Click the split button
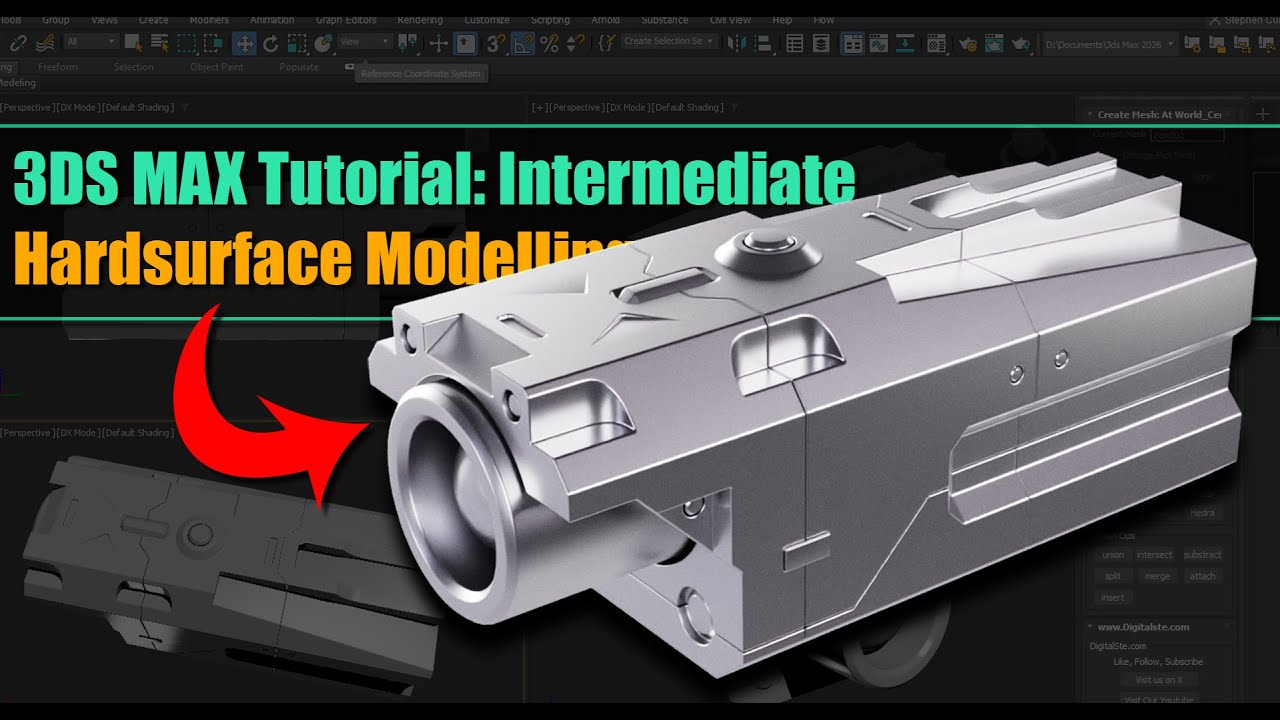1280x720 pixels. [1113, 576]
